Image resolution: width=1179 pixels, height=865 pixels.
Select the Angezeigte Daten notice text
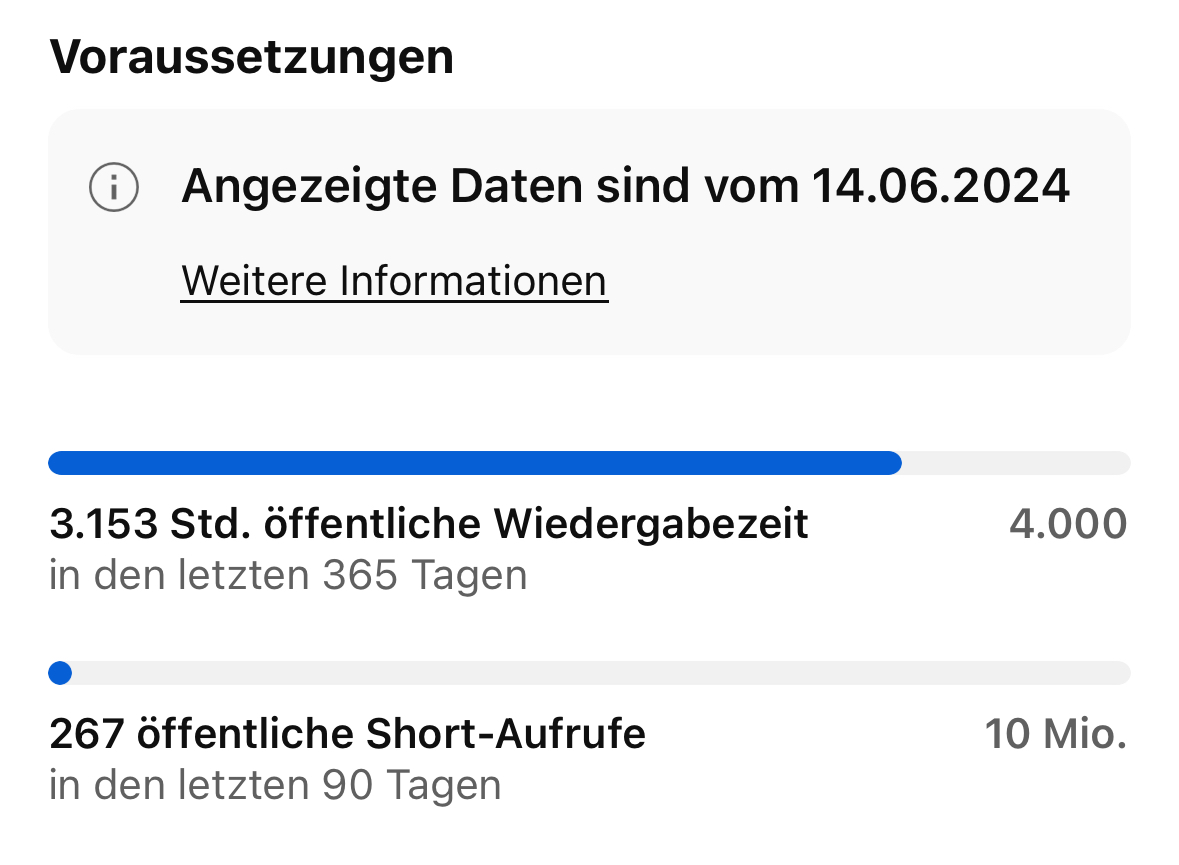click(625, 187)
